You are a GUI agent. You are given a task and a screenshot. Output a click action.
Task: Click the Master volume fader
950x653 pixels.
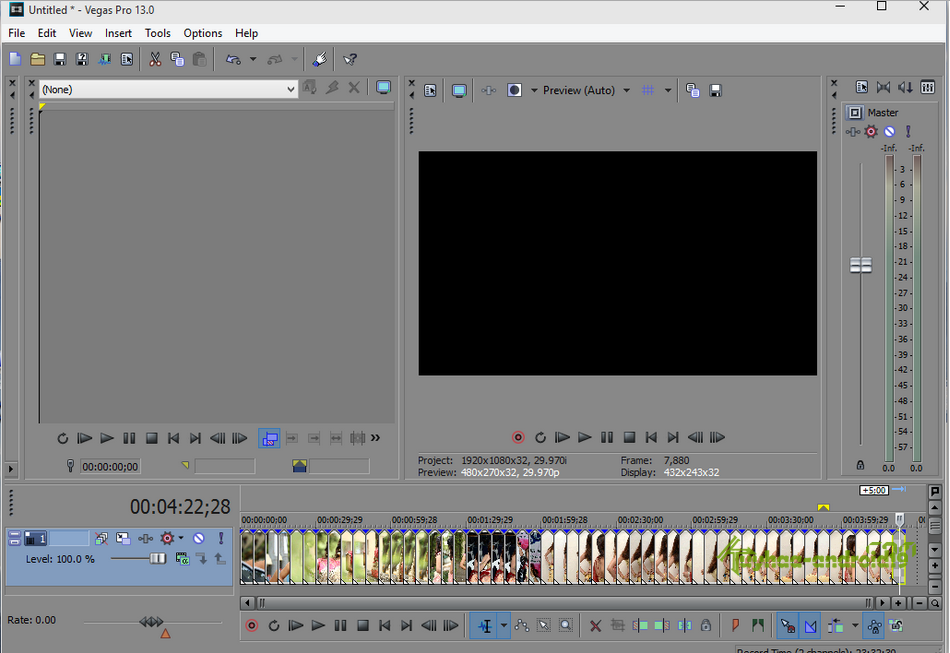click(x=860, y=264)
